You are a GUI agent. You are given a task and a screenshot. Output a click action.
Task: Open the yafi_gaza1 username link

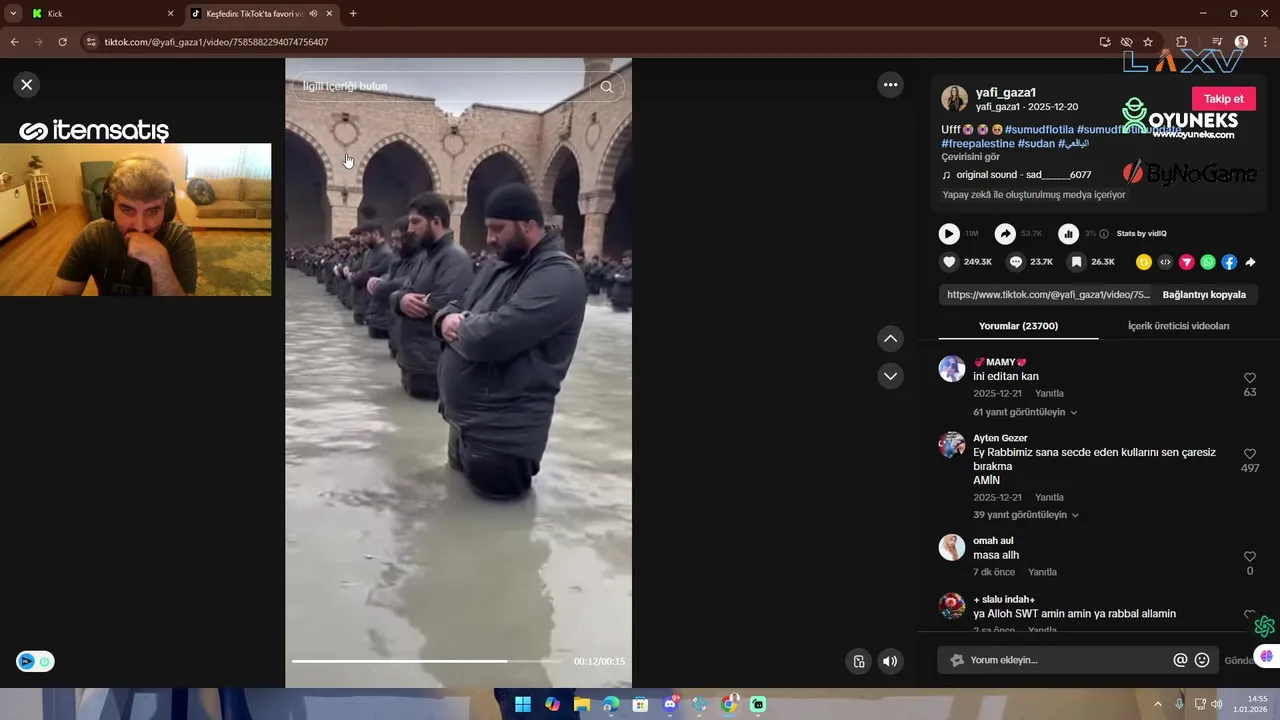pyautogui.click(x=1006, y=92)
